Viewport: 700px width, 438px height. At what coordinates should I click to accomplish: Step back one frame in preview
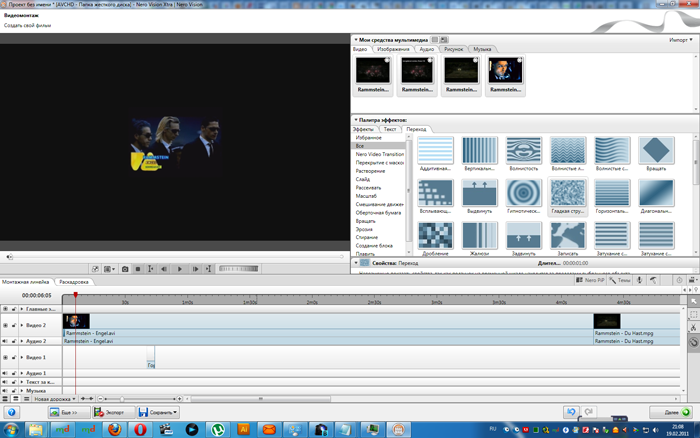pyautogui.click(x=164, y=269)
